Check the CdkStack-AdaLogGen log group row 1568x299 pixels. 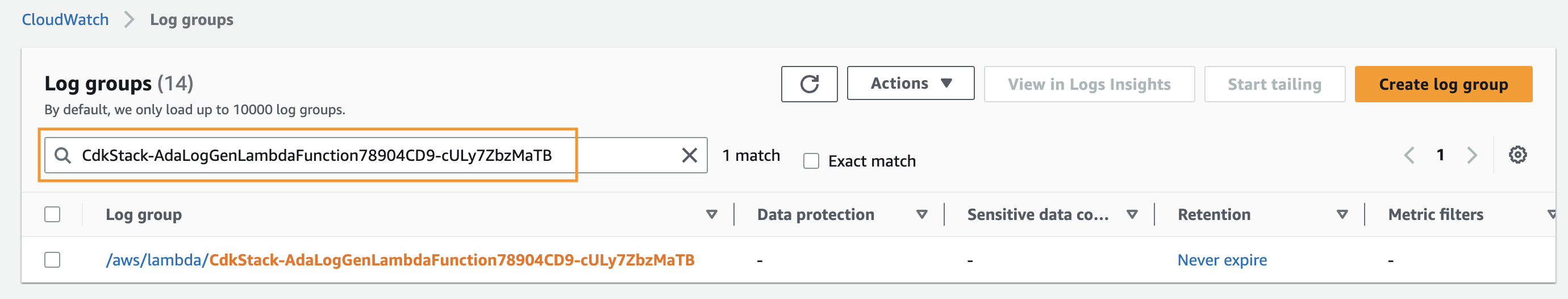click(52, 260)
